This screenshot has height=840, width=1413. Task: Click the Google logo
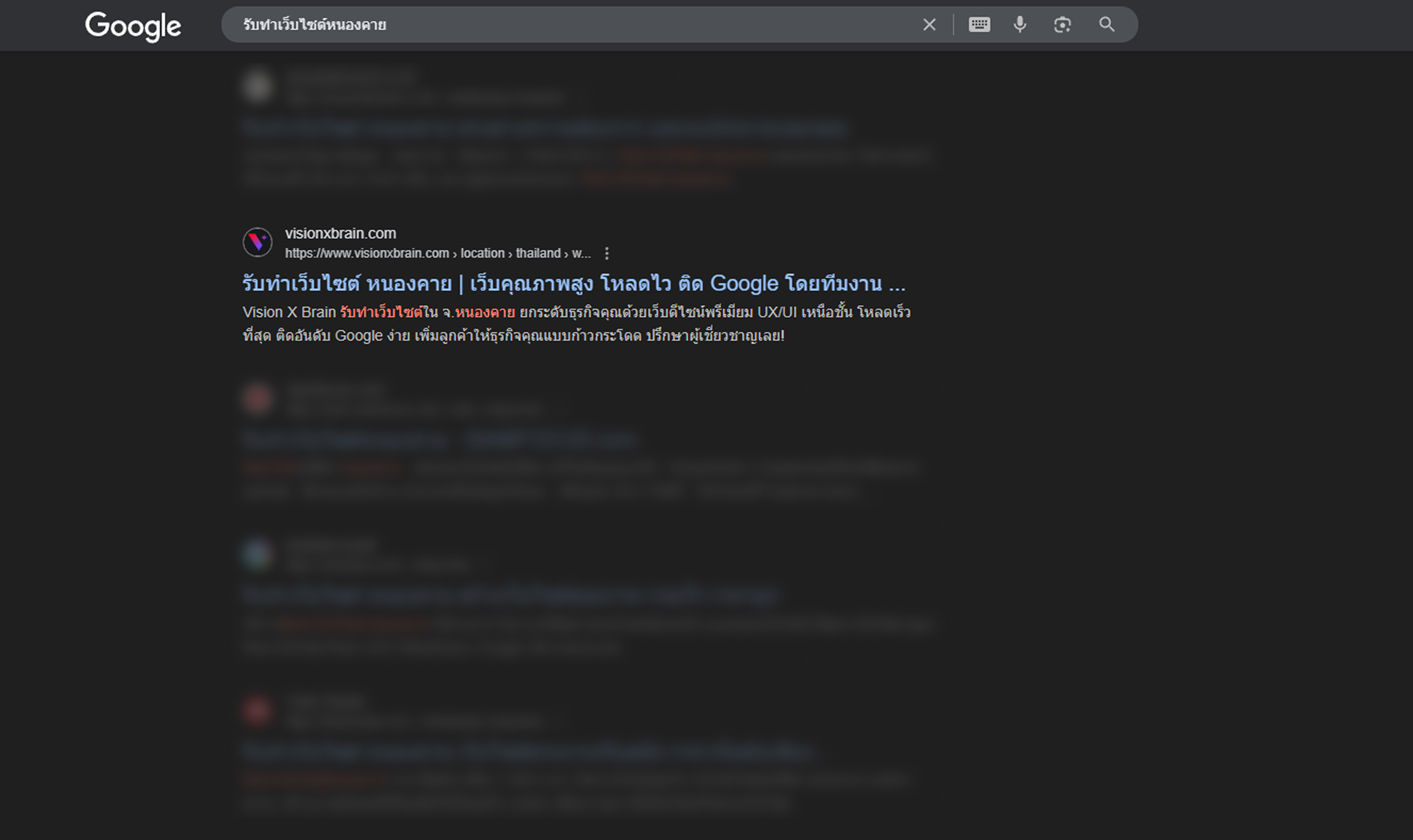click(133, 26)
